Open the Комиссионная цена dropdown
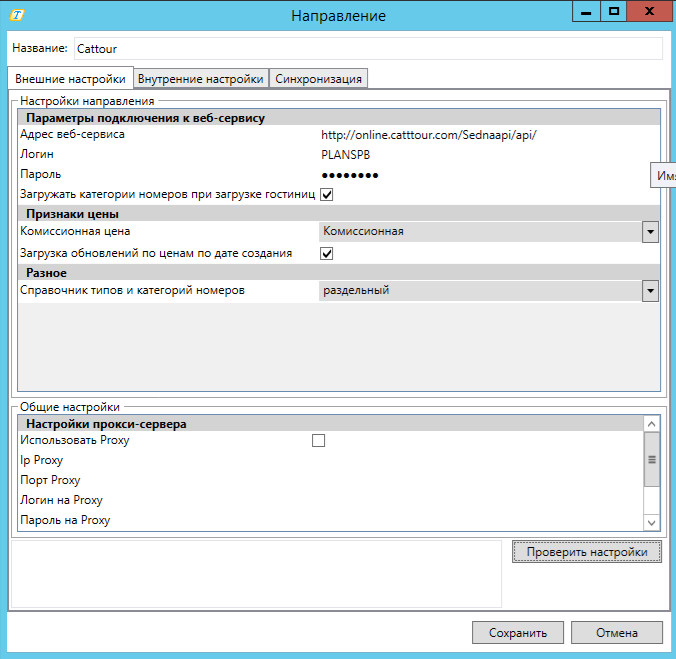The width and height of the screenshot is (676, 659). (650, 232)
